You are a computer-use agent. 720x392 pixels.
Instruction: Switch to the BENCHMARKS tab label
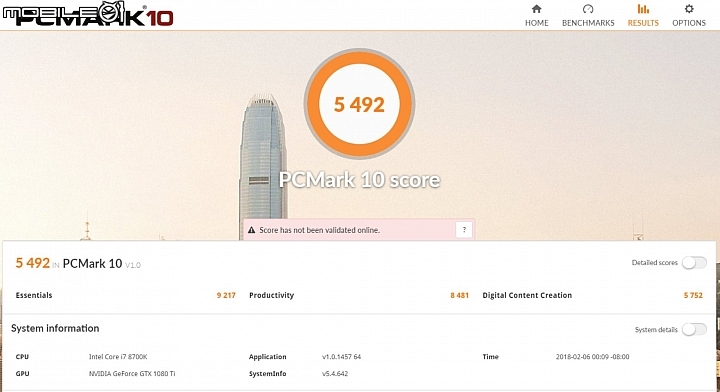pyautogui.click(x=588, y=23)
